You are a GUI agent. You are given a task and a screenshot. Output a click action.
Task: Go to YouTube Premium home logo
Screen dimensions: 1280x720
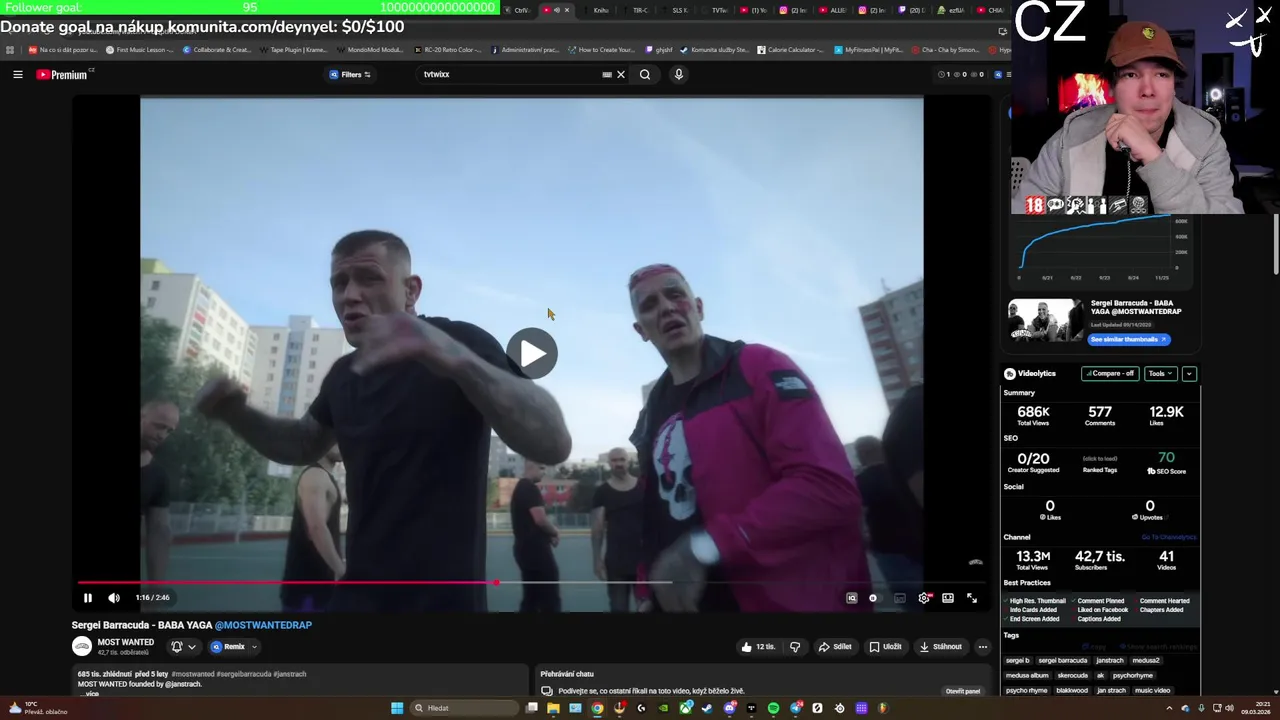[62, 74]
